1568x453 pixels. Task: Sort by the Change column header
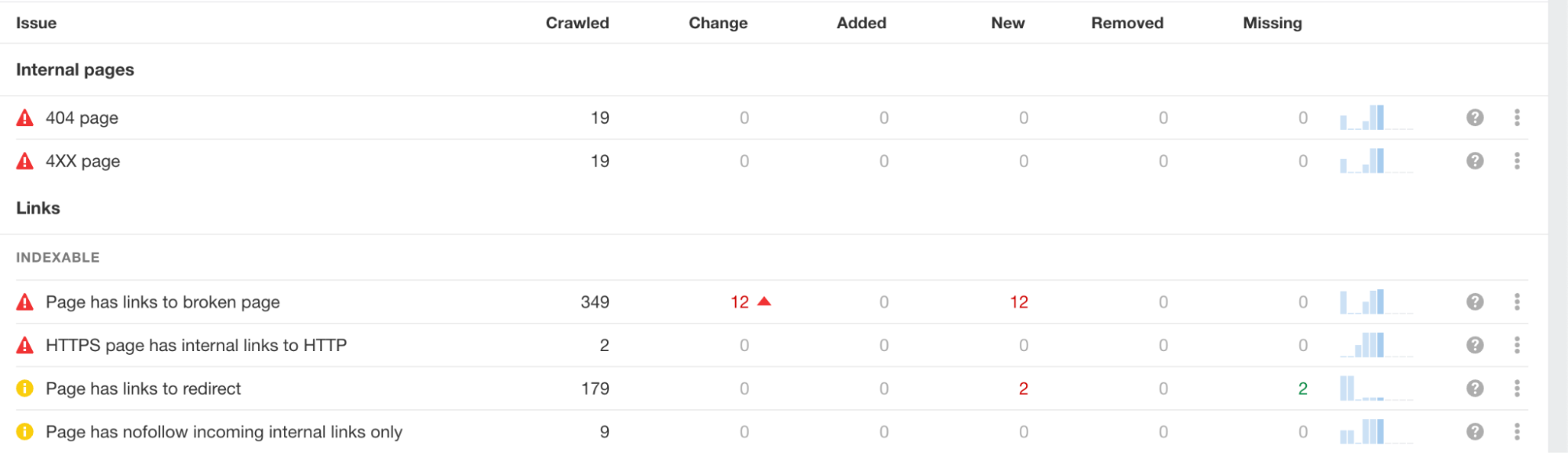[718, 23]
